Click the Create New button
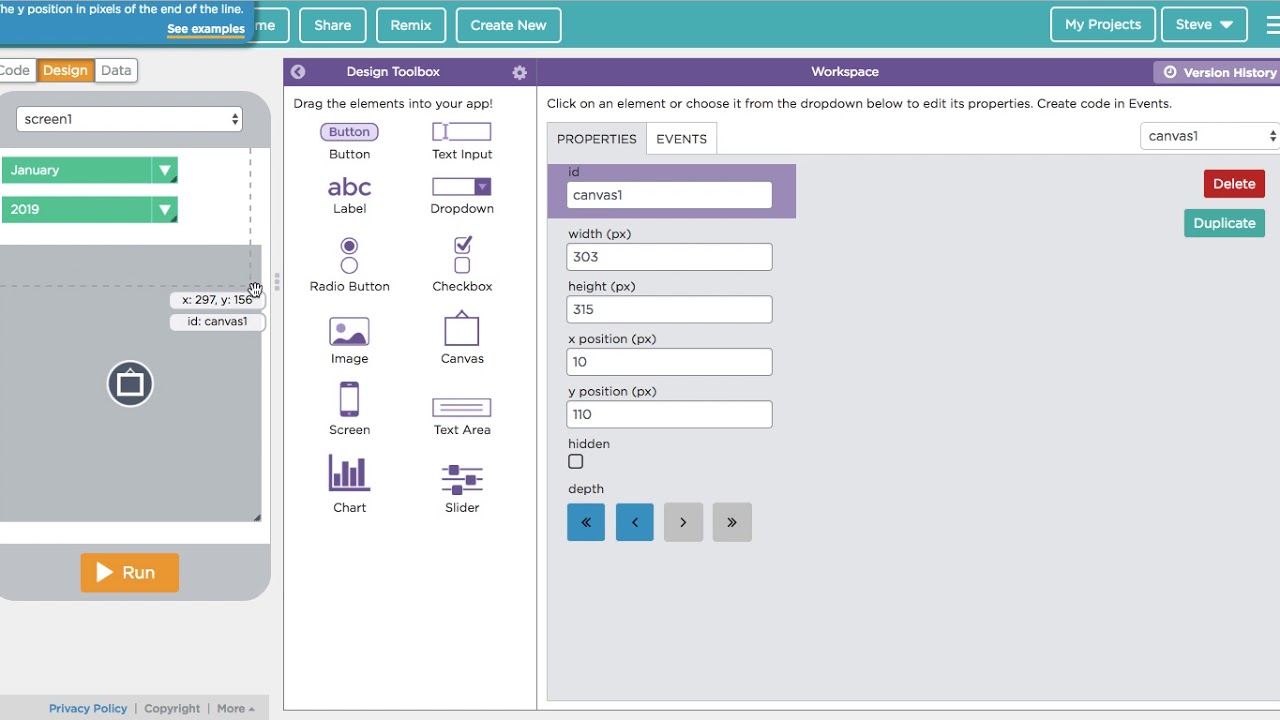Viewport: 1280px width, 720px height. click(508, 25)
